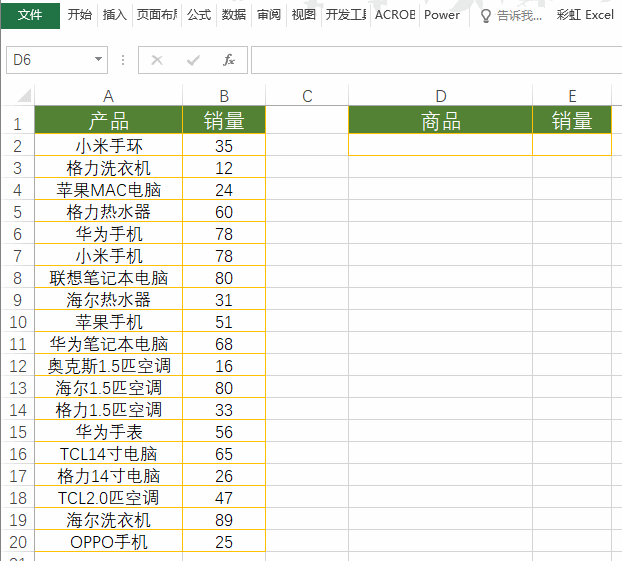
Task: Select the cell 苹果MAC电脑
Action: click(108, 190)
